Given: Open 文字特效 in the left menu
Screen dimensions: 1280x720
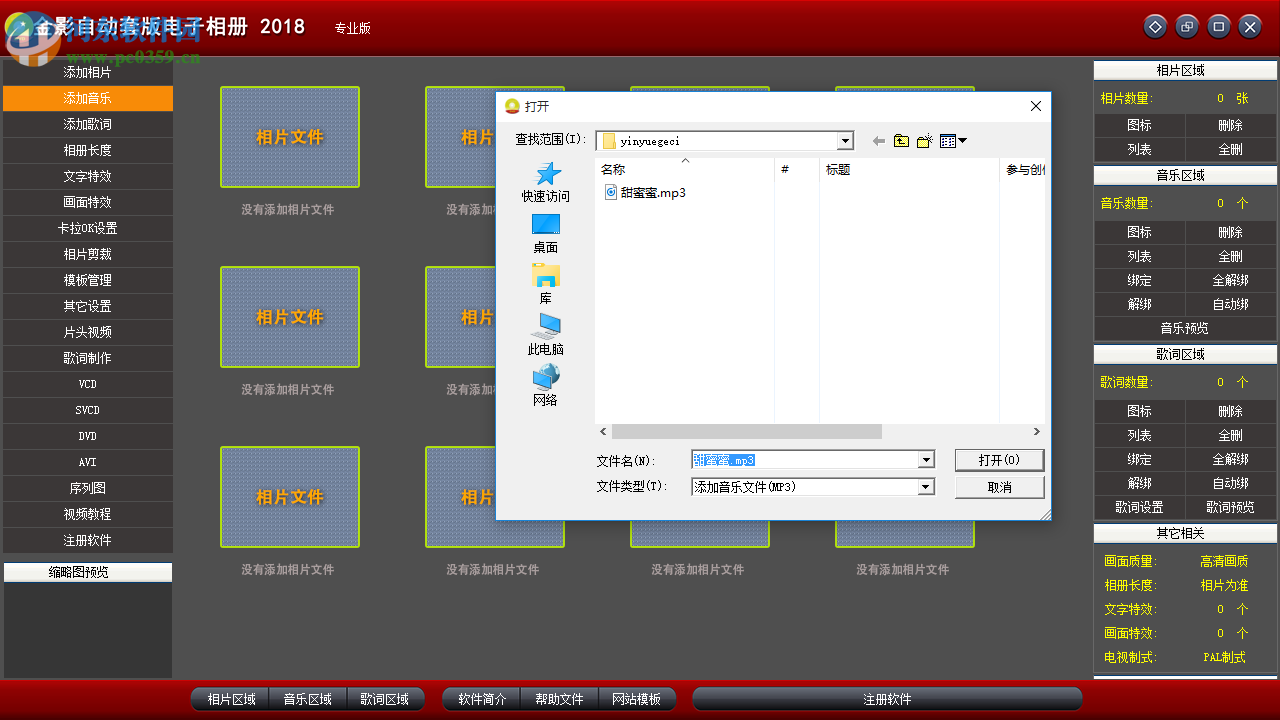Looking at the screenshot, I should (x=88, y=176).
